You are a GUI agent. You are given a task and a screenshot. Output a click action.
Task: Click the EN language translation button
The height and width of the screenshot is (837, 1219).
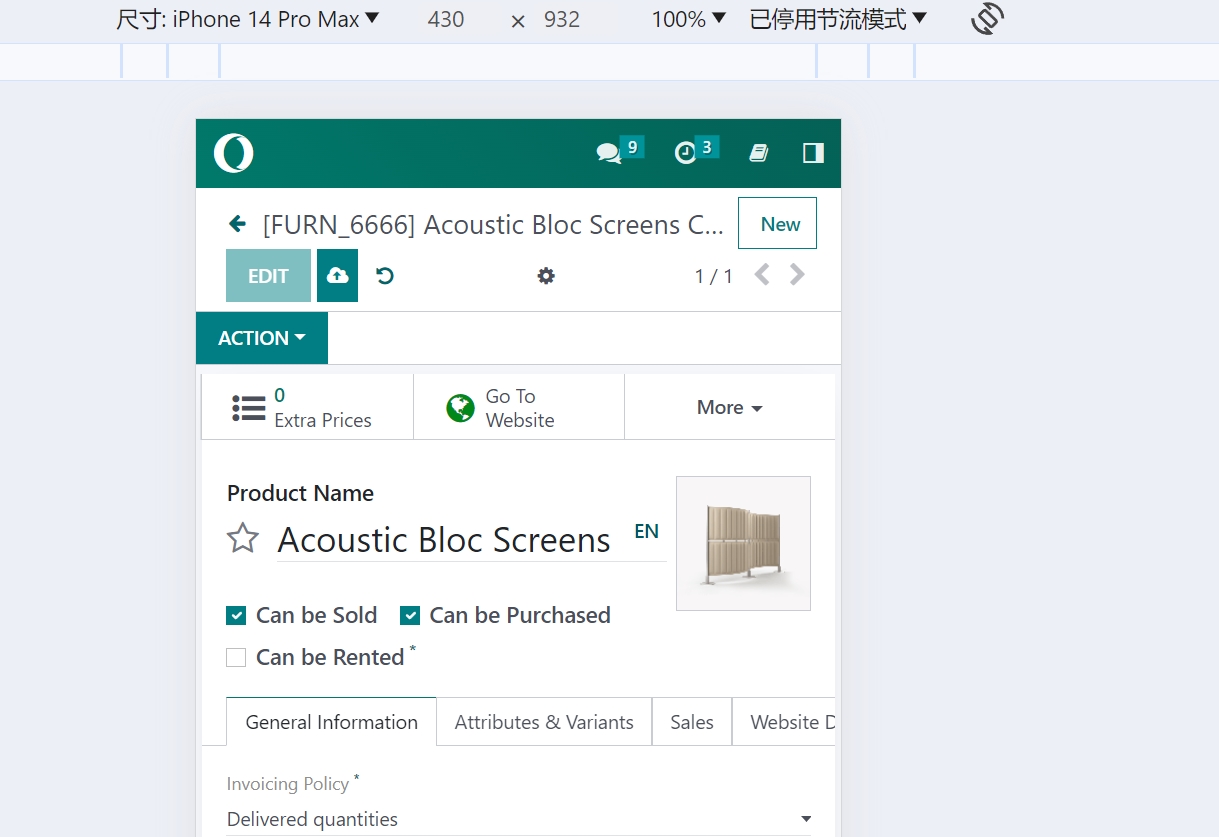[647, 531]
